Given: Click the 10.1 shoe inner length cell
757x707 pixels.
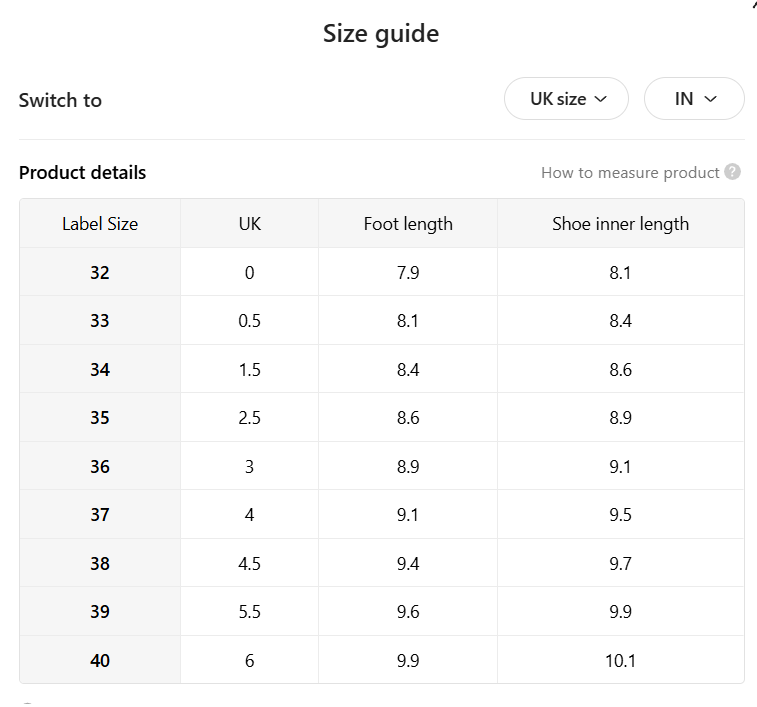Looking at the screenshot, I should 621,660.
